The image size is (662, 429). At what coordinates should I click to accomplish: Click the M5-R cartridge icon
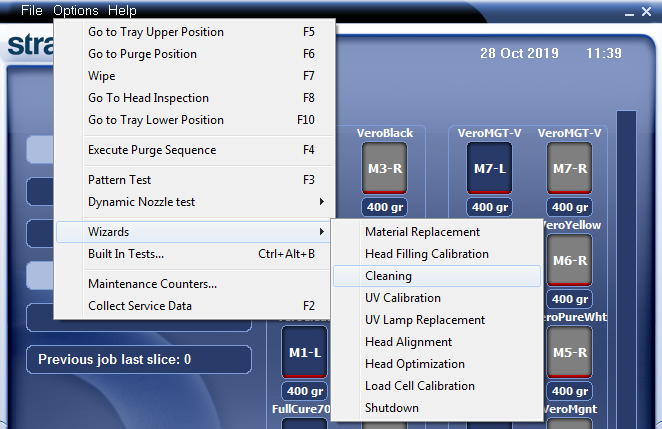point(569,352)
